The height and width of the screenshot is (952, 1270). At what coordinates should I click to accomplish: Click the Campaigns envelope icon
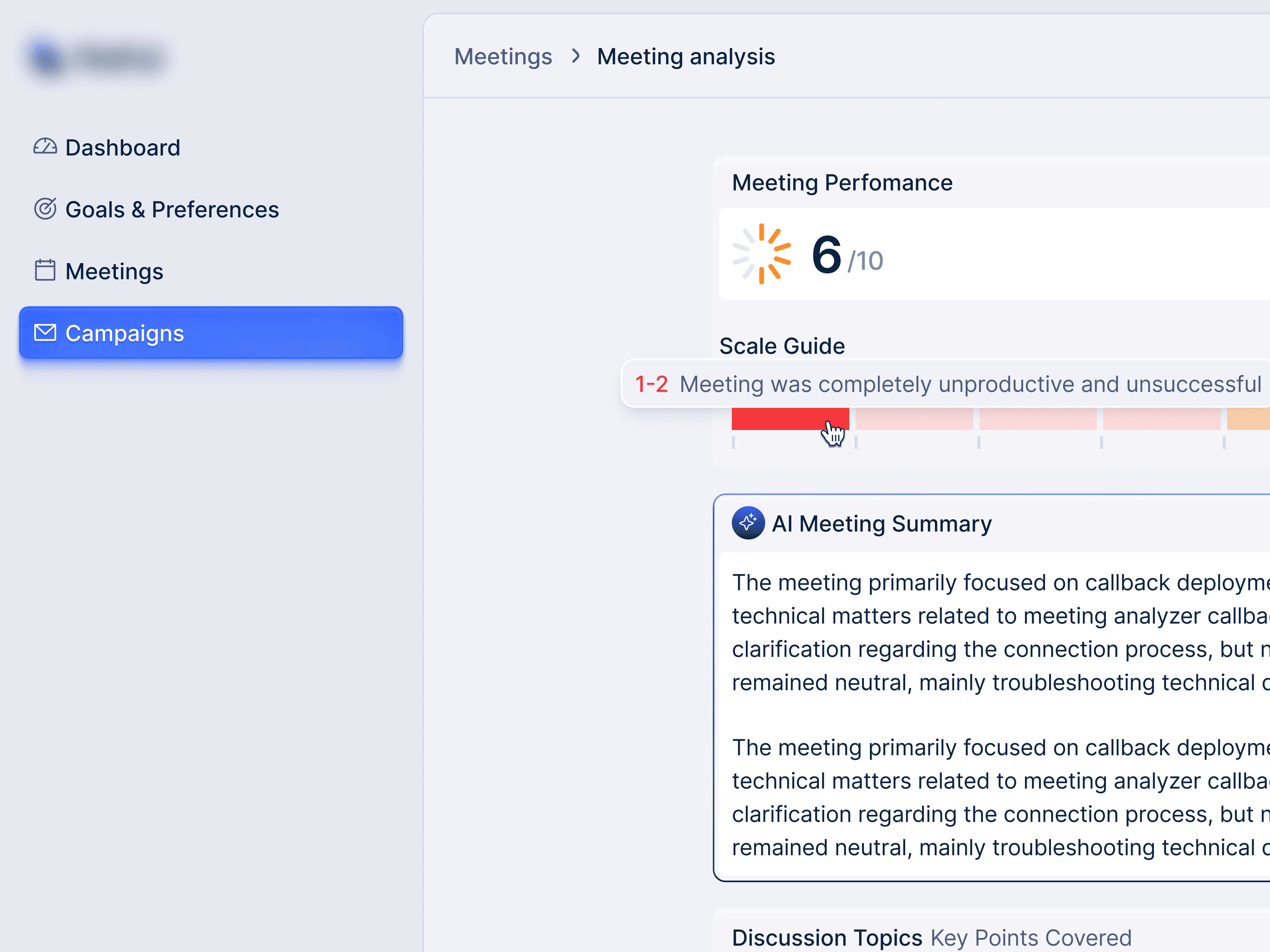(45, 333)
